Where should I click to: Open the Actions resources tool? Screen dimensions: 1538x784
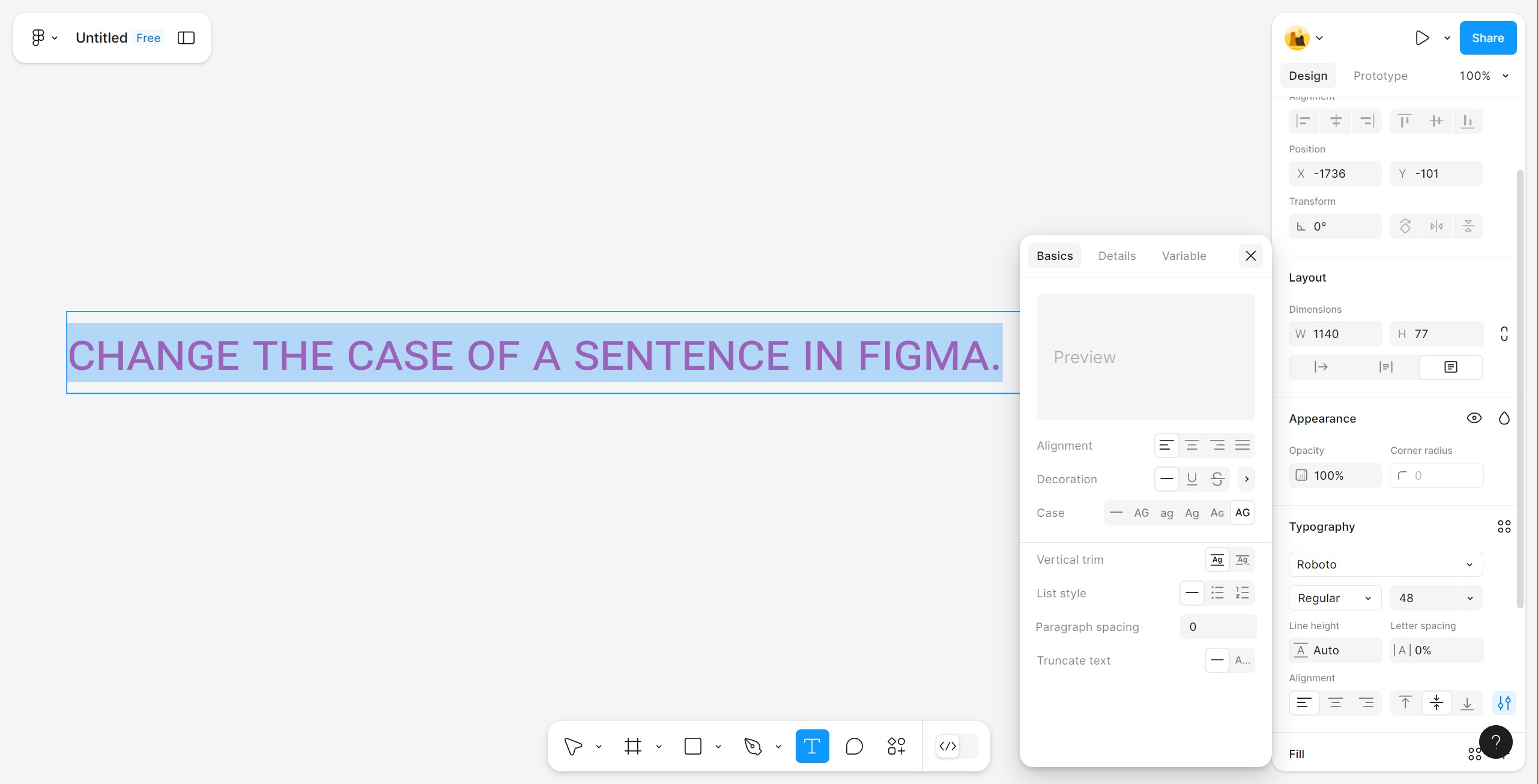pyautogui.click(x=896, y=746)
